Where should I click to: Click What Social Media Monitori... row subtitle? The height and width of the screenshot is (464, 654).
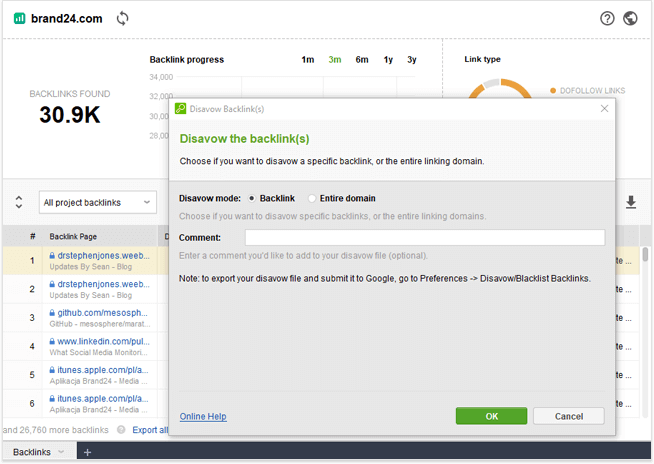[98, 353]
